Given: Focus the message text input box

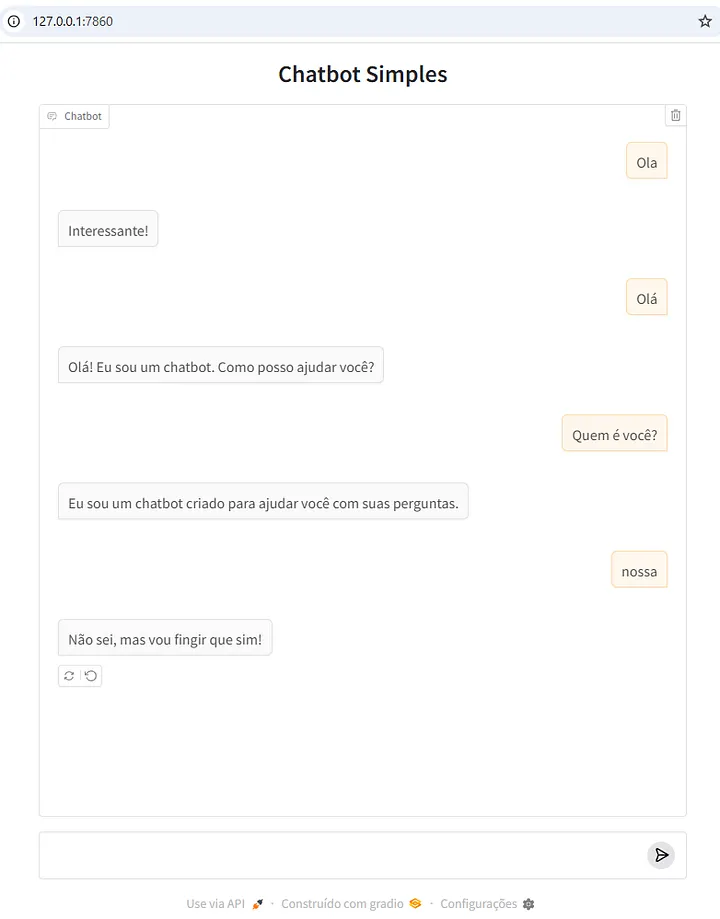Looking at the screenshot, I should (340, 855).
